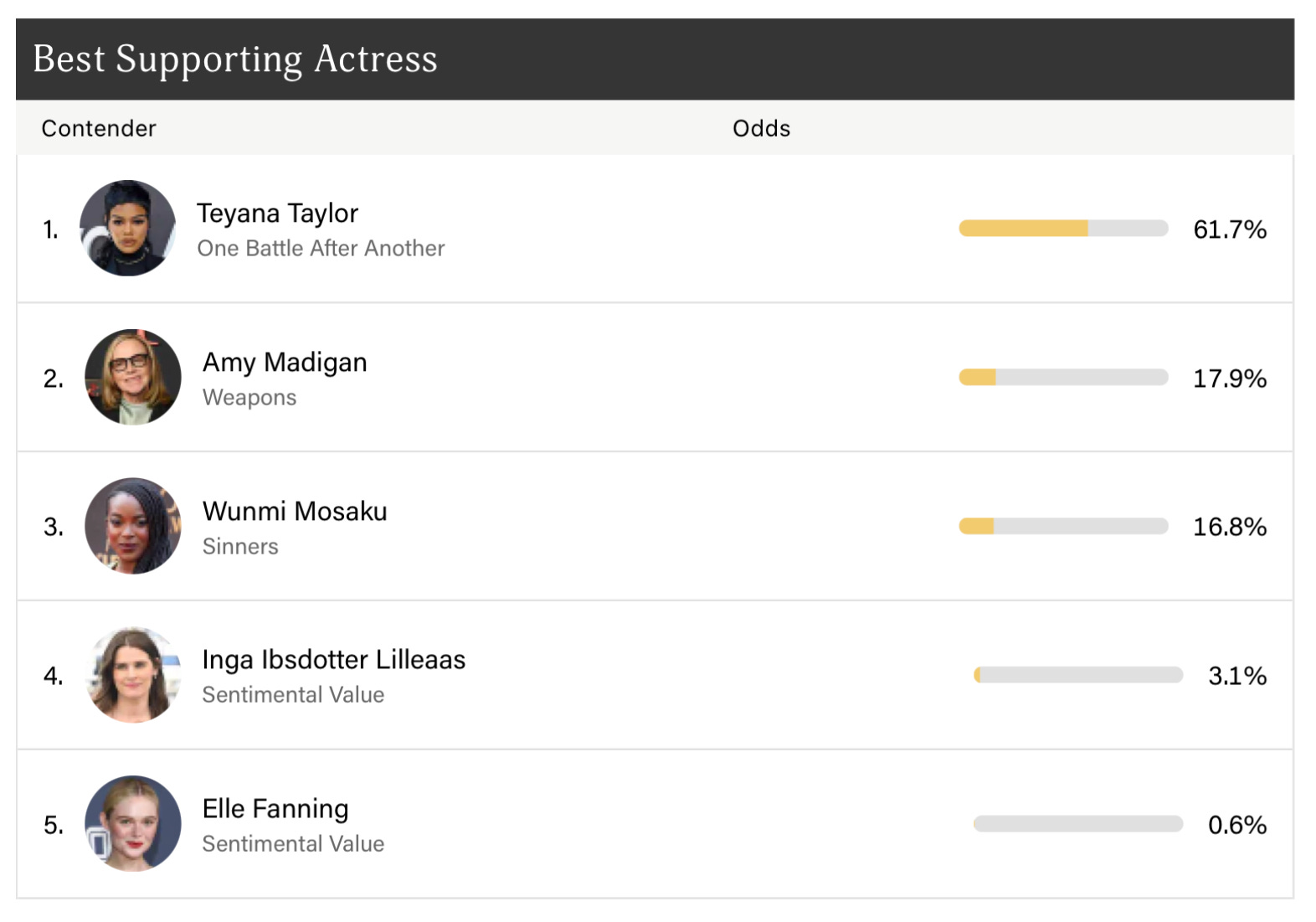This screenshot has width=1316, height=922.
Task: Click Elle Fanning's profile photo
Action: tap(132, 824)
